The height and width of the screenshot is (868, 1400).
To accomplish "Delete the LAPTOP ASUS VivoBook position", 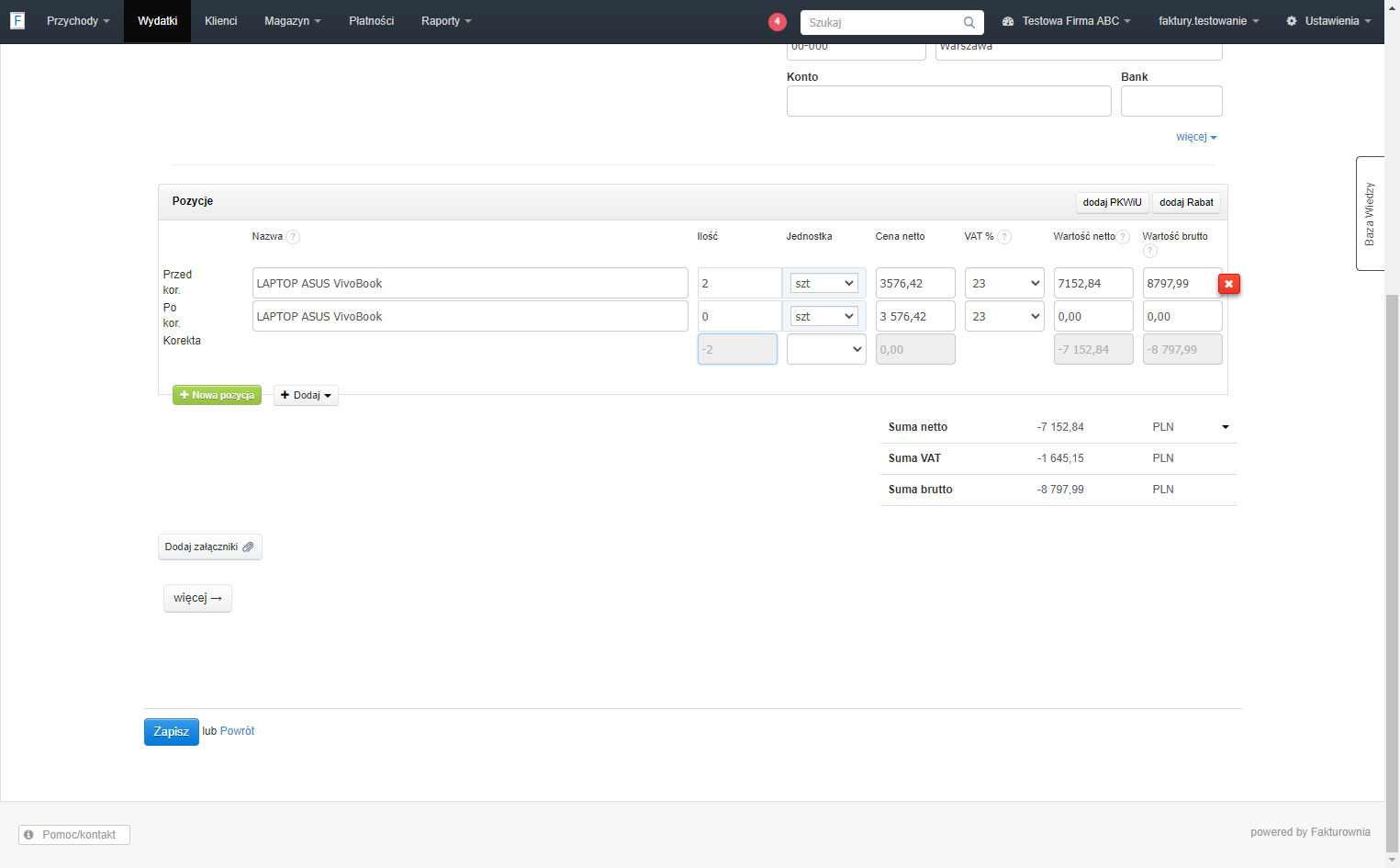I will 1229,284.
